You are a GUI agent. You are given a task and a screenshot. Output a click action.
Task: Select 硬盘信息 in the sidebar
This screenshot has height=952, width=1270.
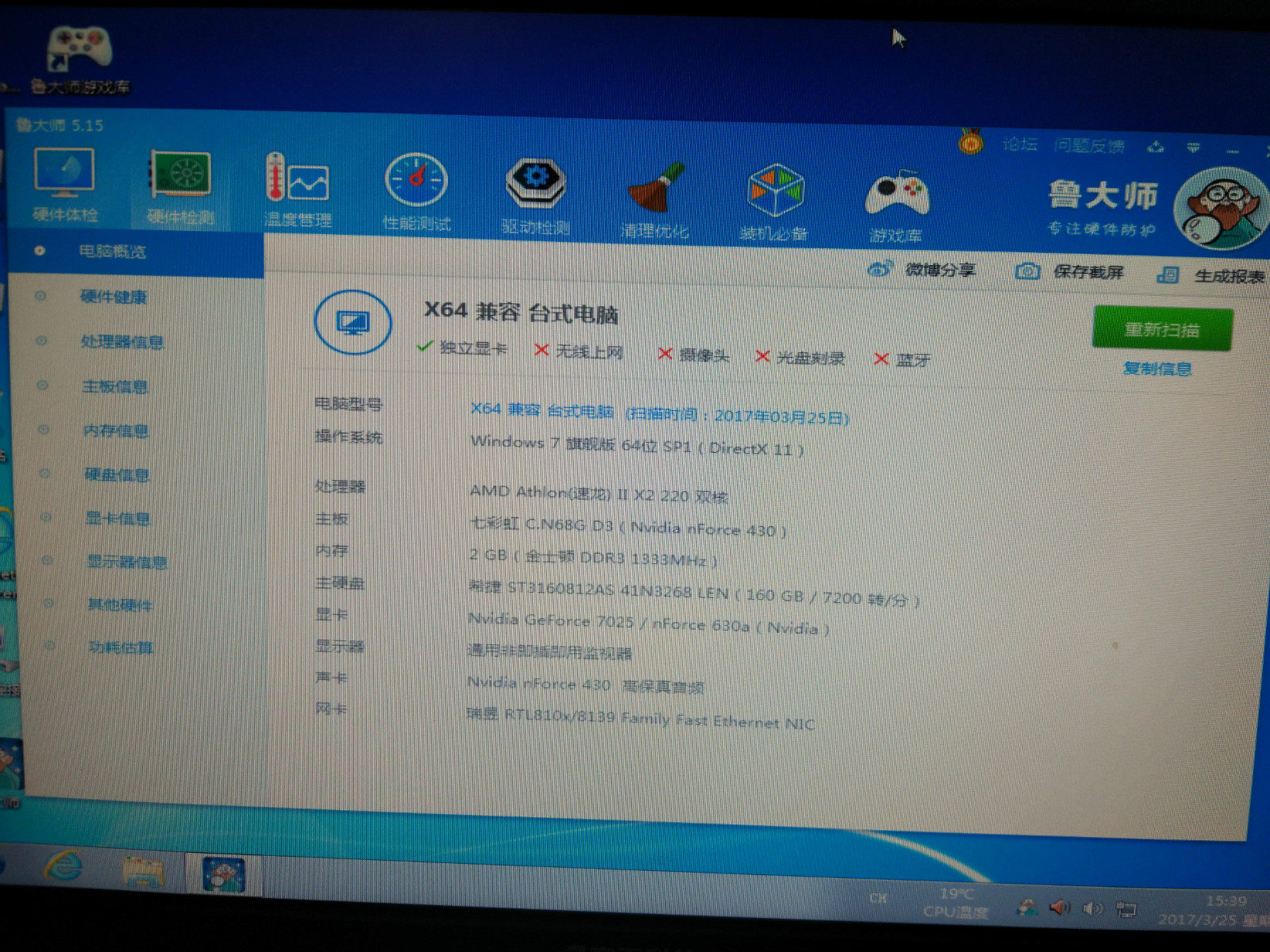pos(117,474)
